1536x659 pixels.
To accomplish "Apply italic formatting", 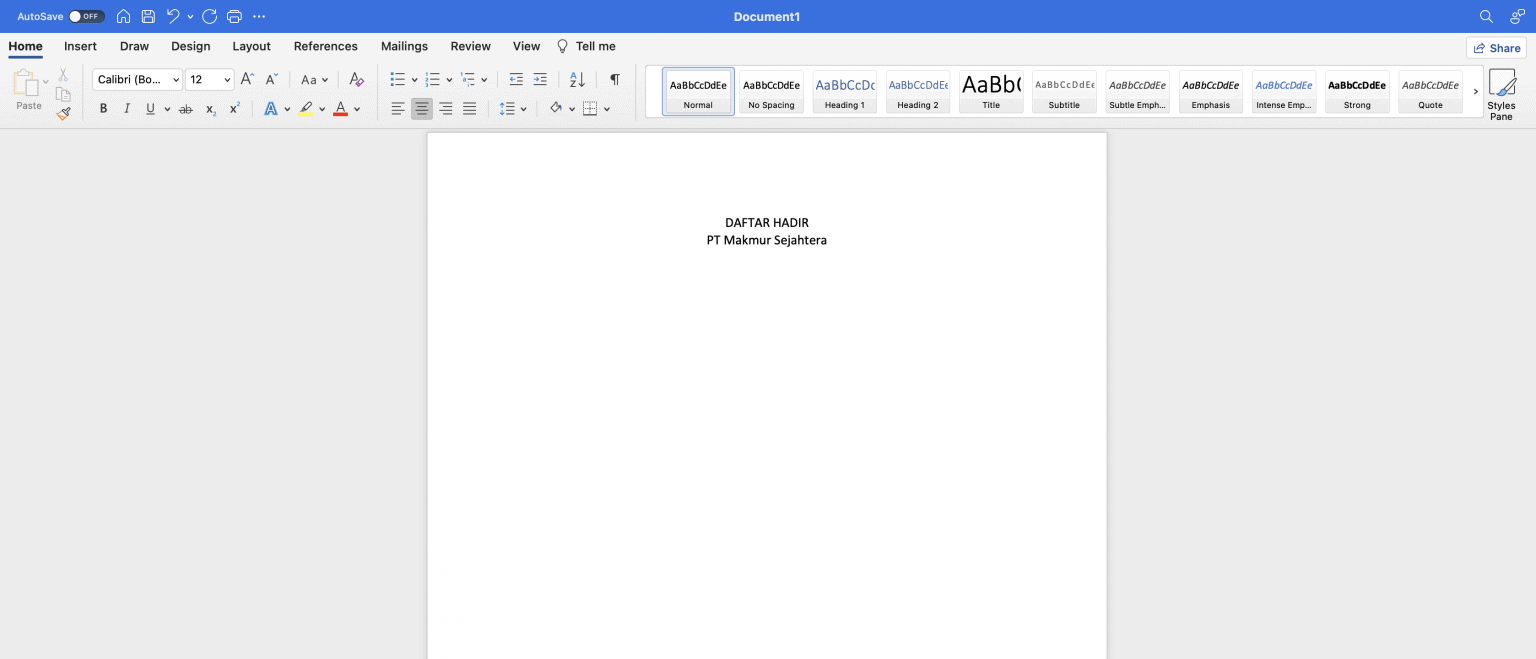I will 127,108.
